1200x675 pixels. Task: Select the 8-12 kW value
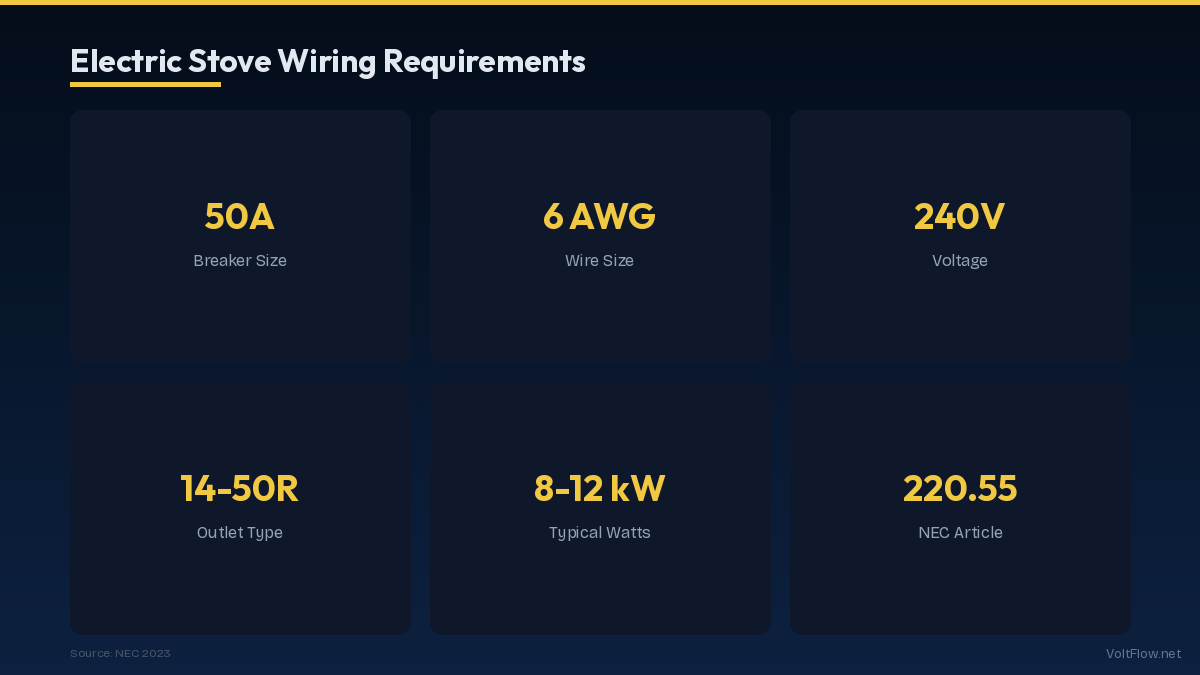599,488
